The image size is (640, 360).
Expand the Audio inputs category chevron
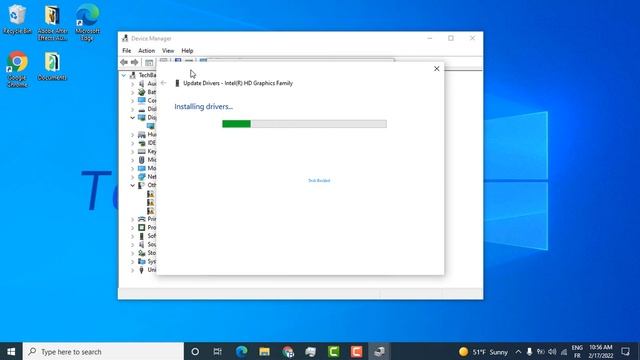(132, 84)
